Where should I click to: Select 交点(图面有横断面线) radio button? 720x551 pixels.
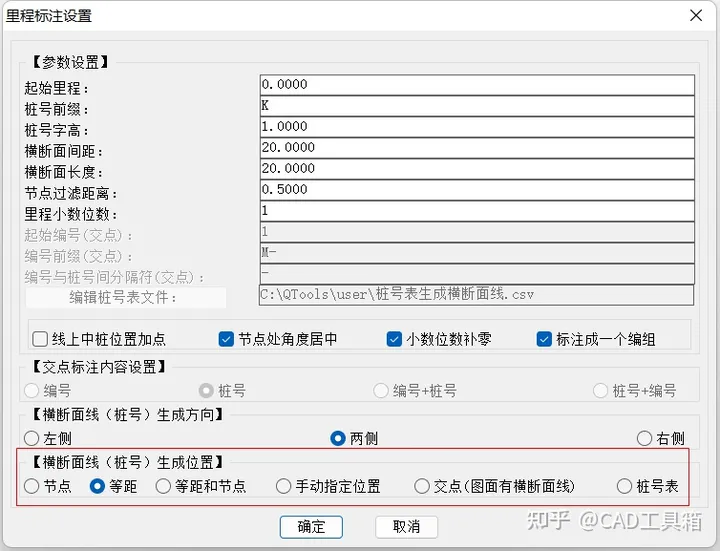(422, 486)
